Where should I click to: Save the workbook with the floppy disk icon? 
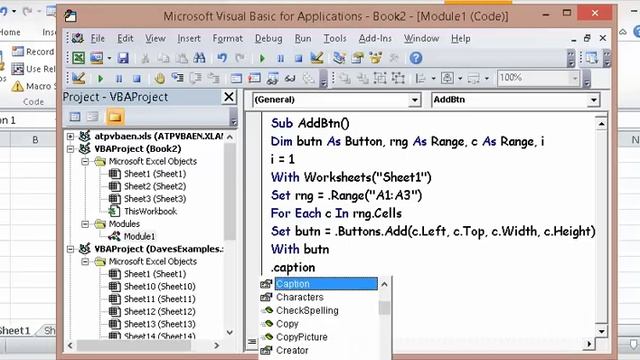123,58
